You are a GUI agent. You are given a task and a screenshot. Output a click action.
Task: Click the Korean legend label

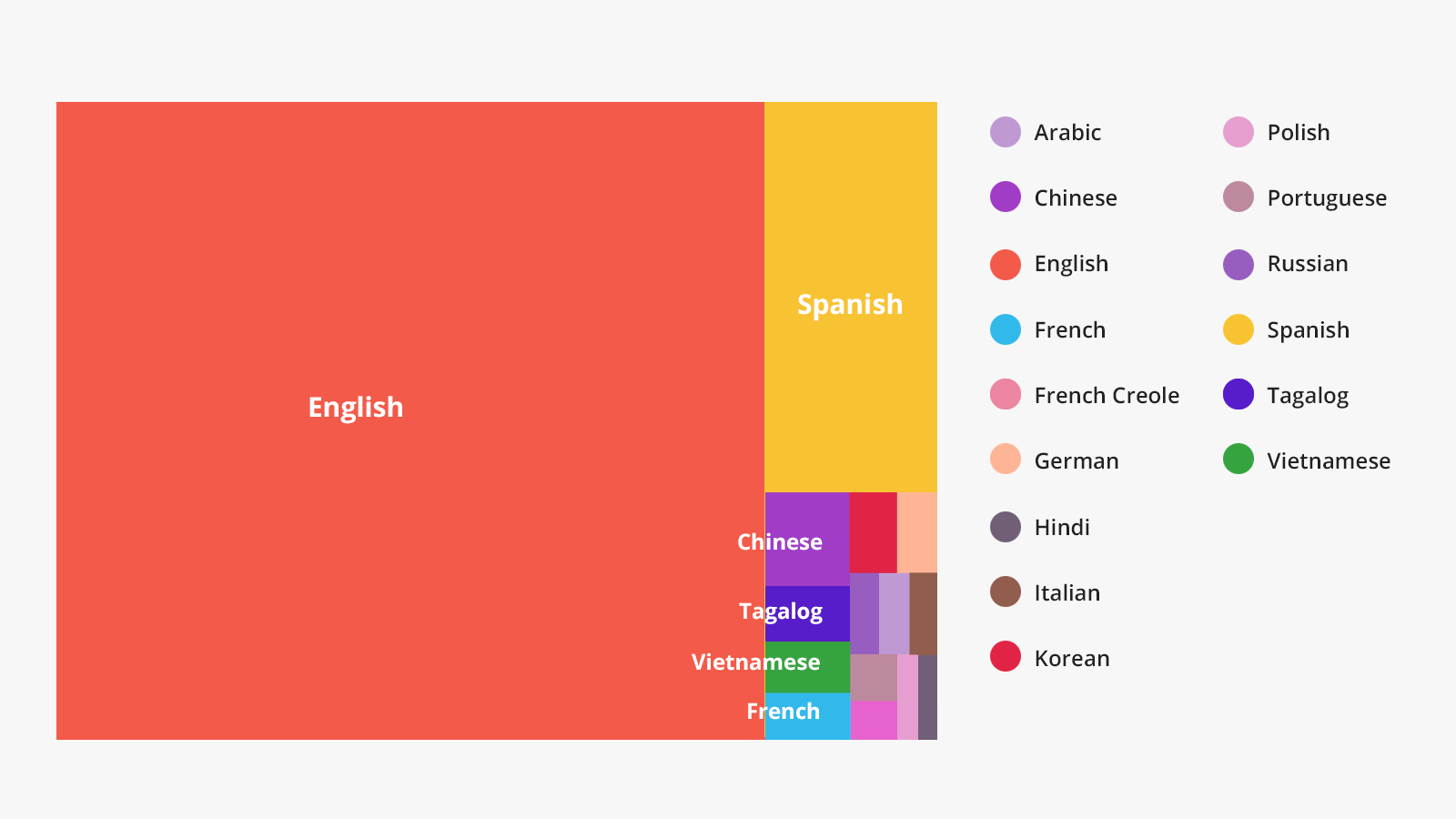tap(1072, 658)
